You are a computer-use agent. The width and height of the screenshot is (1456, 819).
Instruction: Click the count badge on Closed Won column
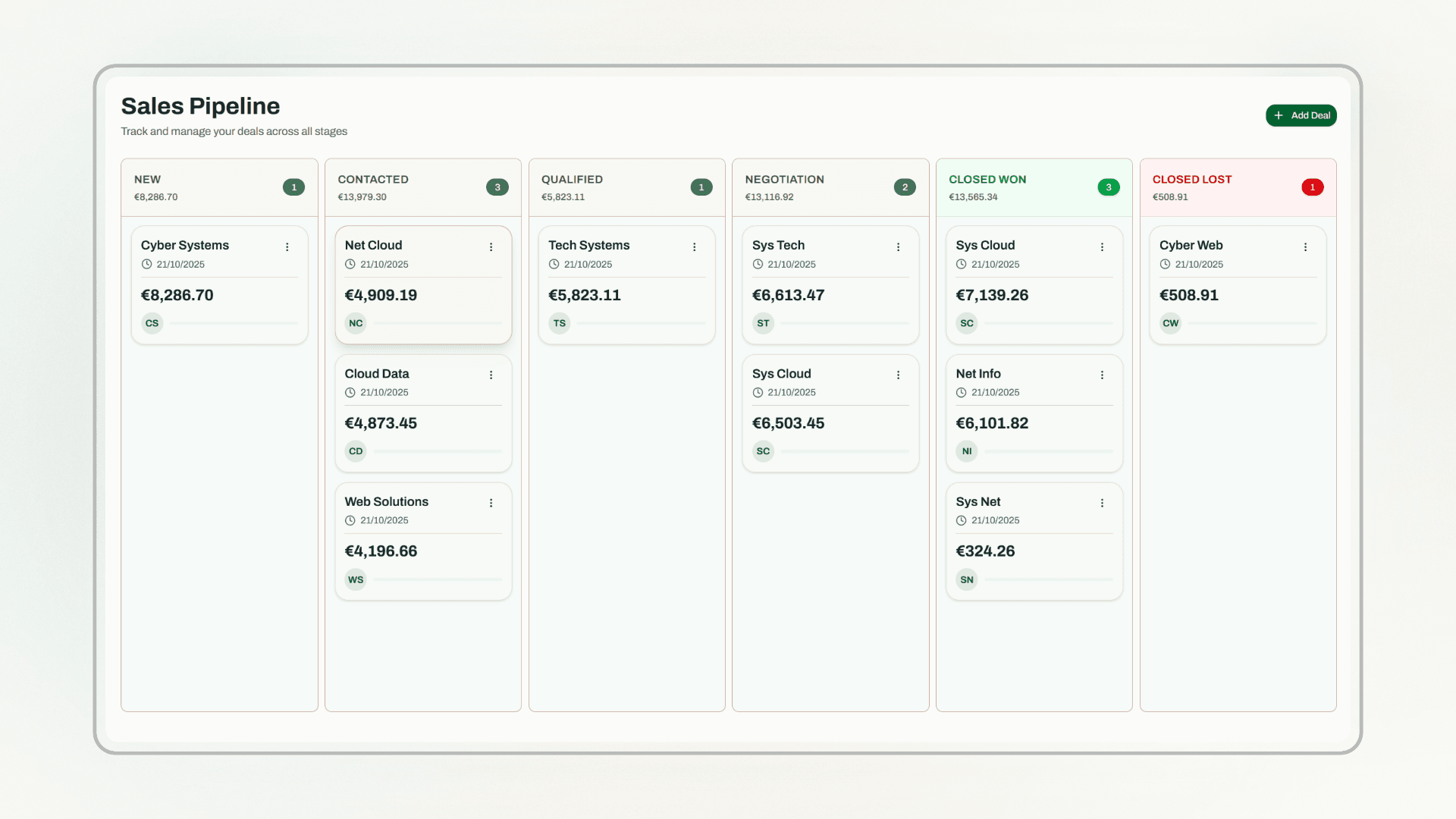(1109, 187)
